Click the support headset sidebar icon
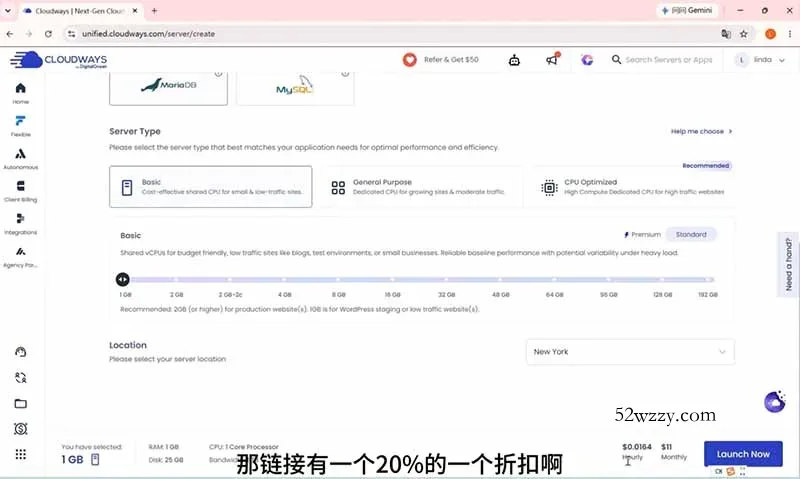Screen dimensions: 800x479 20,352
